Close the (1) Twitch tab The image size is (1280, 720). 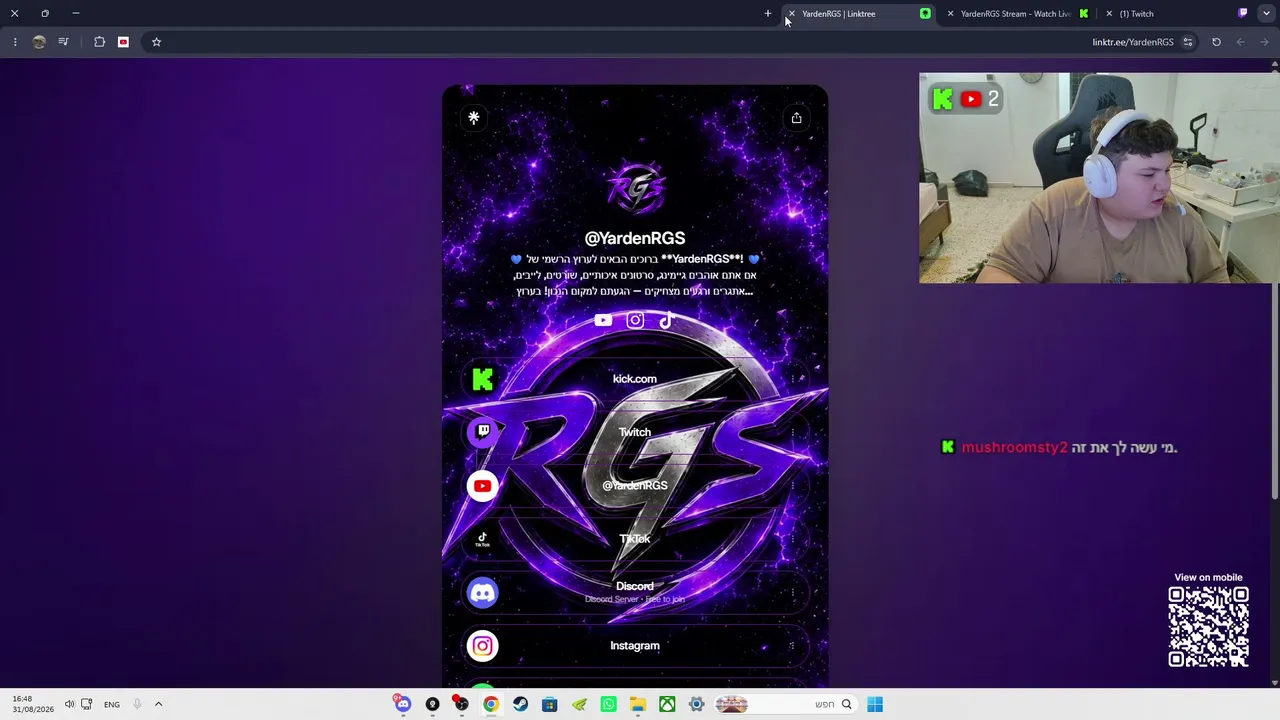click(1109, 14)
